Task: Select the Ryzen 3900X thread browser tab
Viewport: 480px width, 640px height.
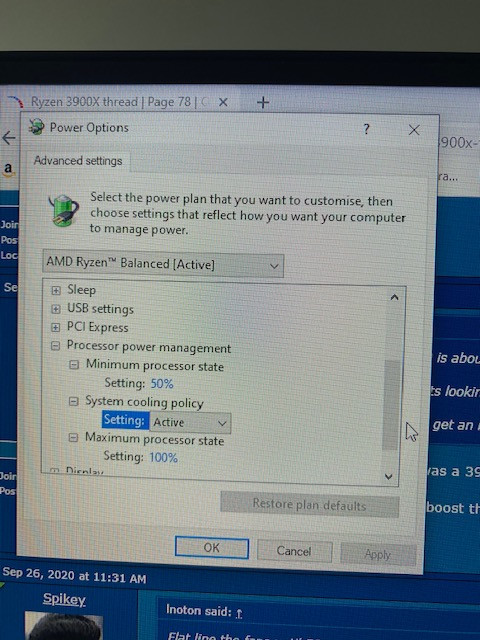Action: click(118, 102)
